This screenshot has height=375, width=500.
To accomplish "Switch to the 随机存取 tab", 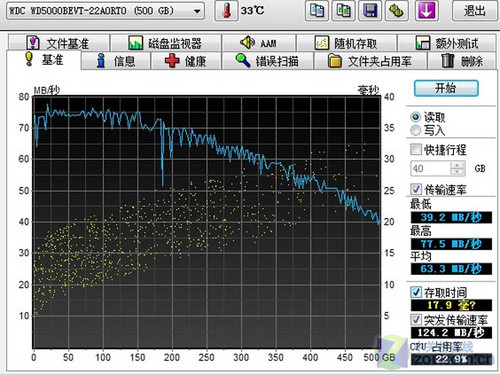I will [346, 43].
